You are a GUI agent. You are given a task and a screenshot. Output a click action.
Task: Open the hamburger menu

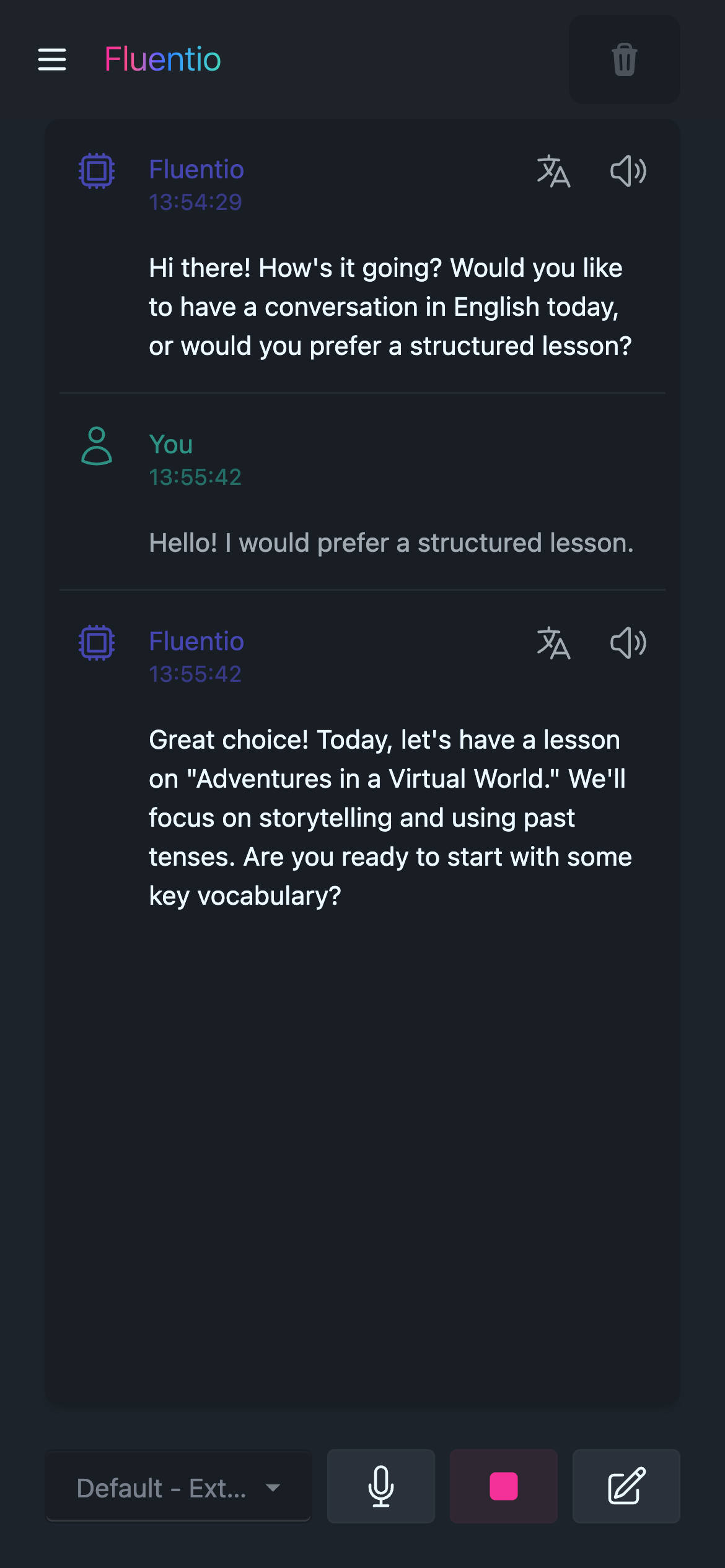[52, 59]
